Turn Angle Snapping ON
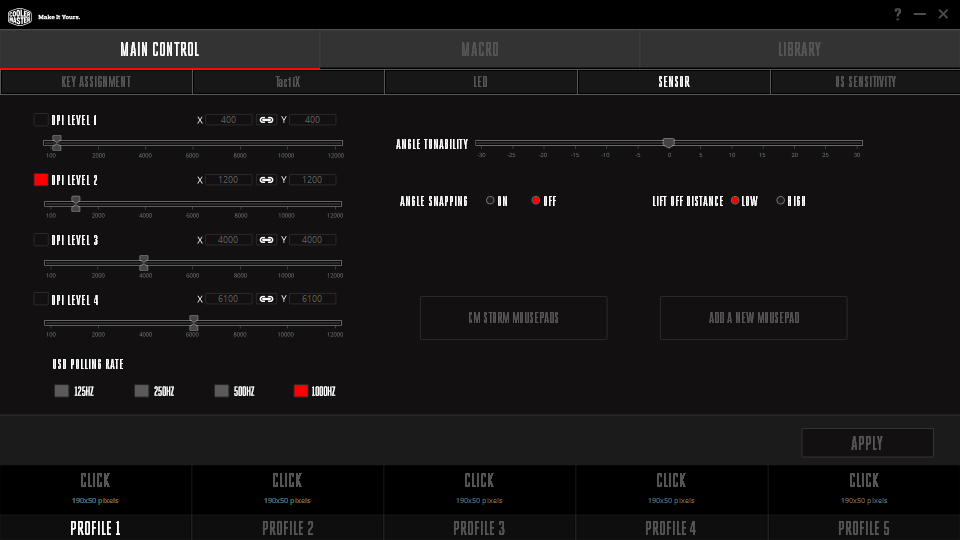Viewport: 960px width, 540px height. point(490,201)
